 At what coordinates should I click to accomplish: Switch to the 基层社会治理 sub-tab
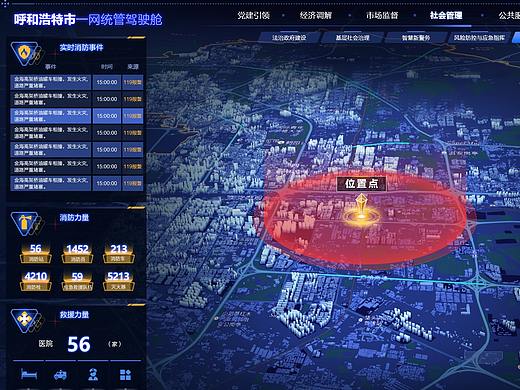pyautogui.click(x=352, y=38)
